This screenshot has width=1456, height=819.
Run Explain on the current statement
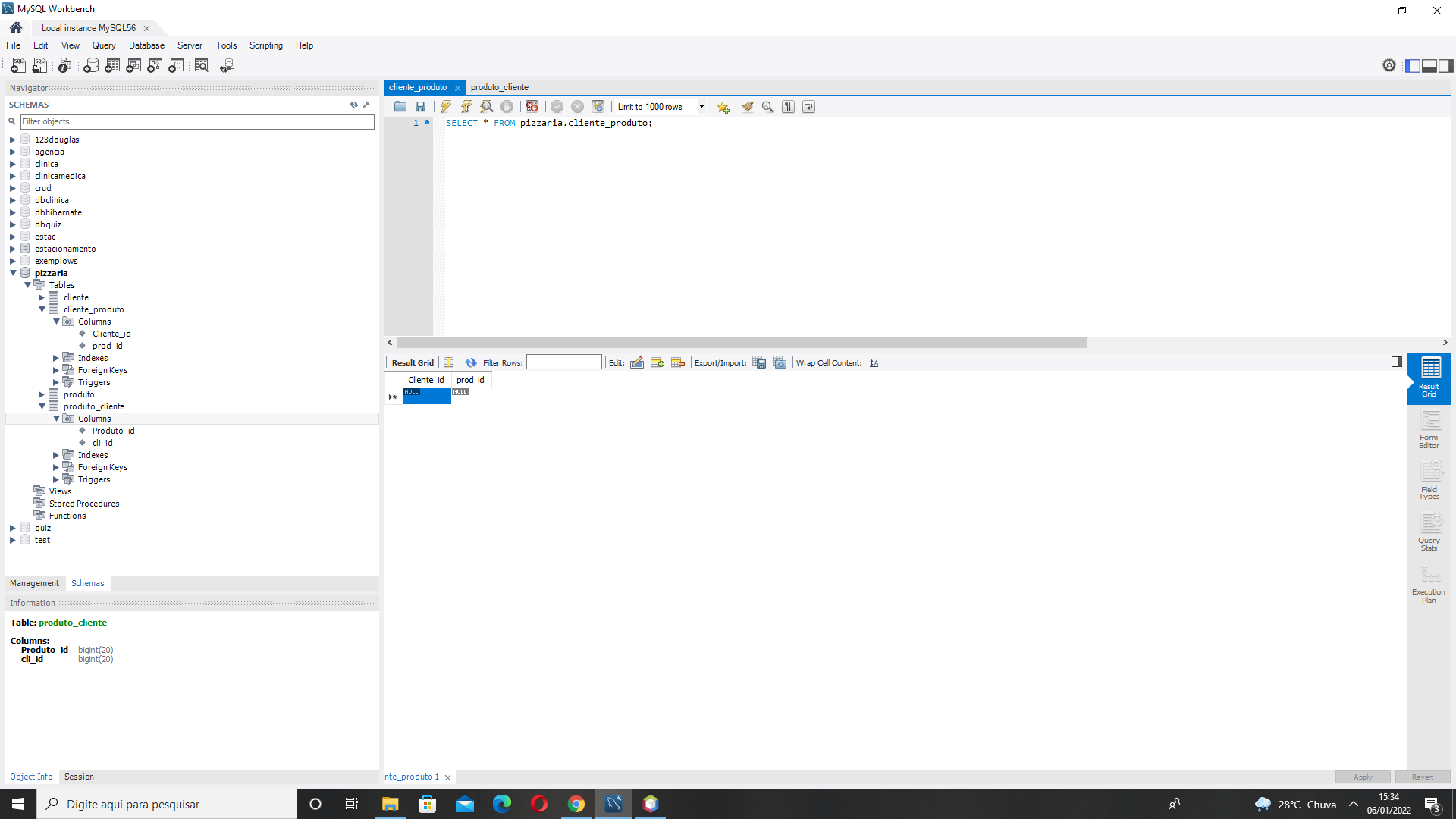pyautogui.click(x=487, y=107)
